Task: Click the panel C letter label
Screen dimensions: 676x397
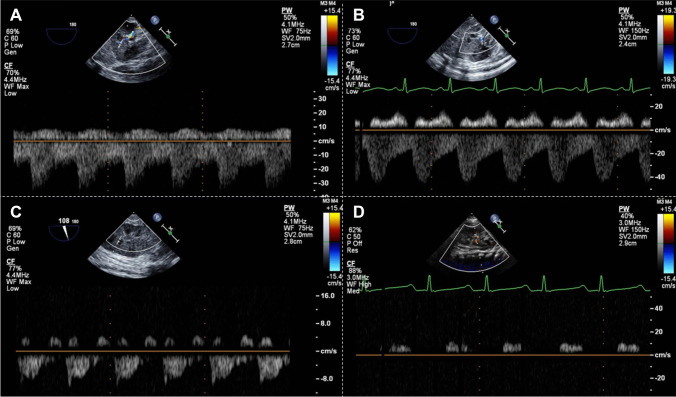Action: 16,212
